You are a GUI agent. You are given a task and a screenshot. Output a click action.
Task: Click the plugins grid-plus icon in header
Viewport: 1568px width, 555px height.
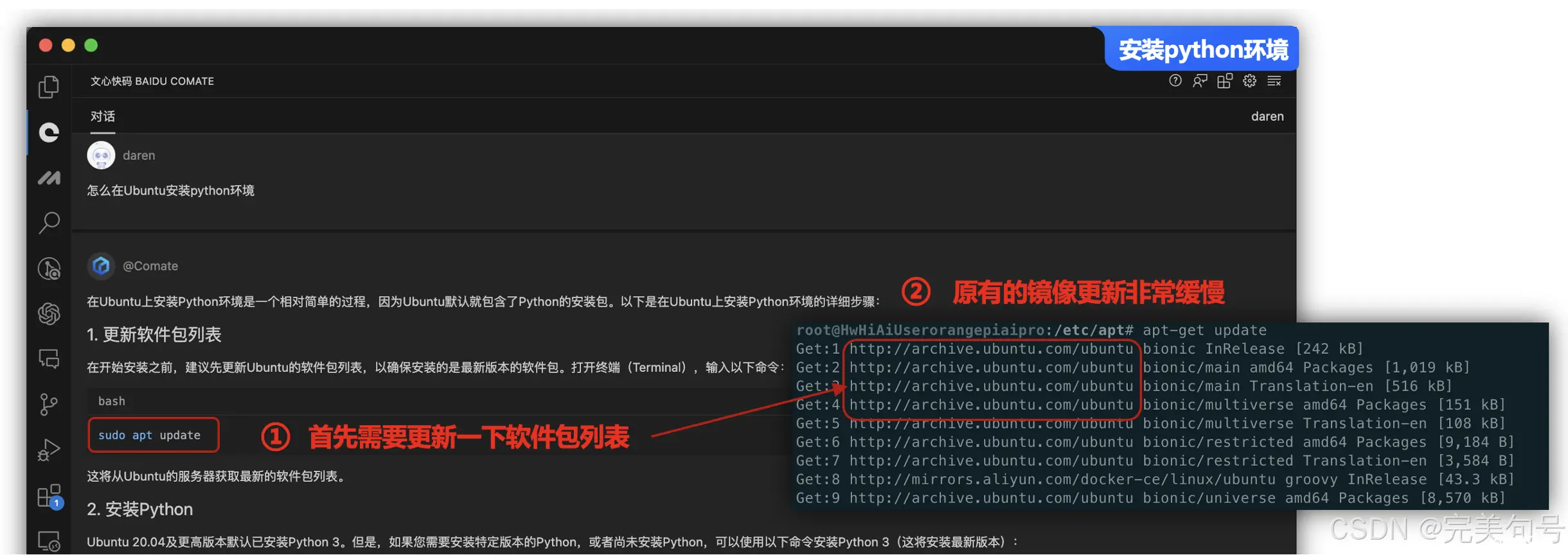1225,81
